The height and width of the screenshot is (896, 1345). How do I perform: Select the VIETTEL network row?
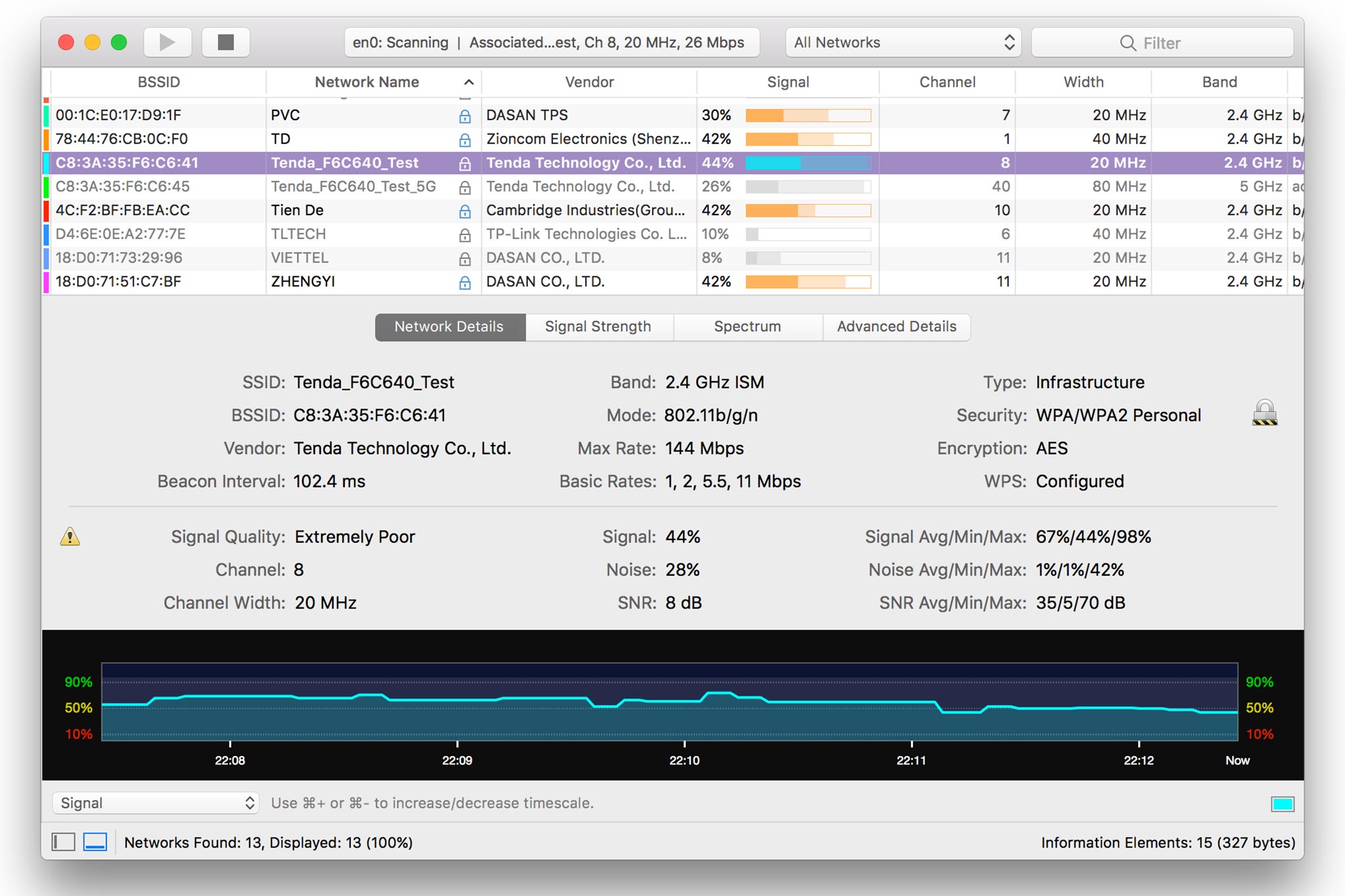click(673, 258)
